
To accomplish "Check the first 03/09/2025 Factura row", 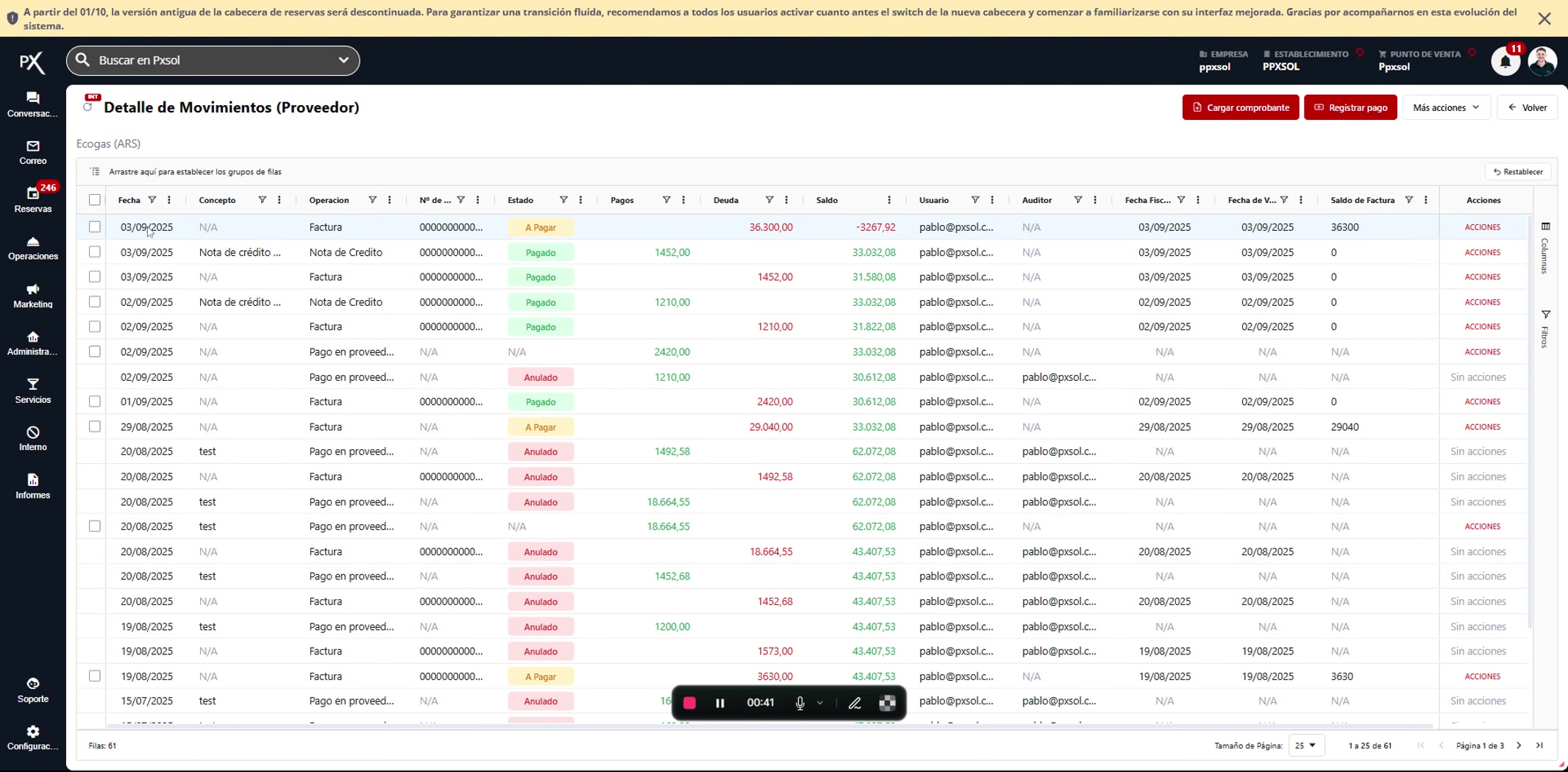I will pyautogui.click(x=95, y=227).
